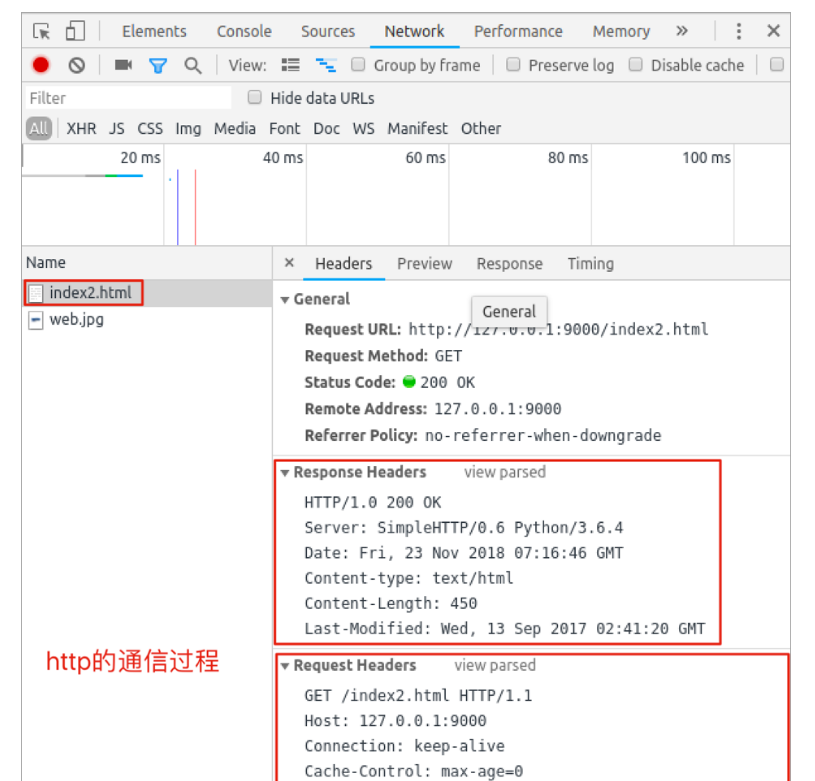Open the DevTools three-dot menu
The height and width of the screenshot is (781, 815).
pos(739,31)
